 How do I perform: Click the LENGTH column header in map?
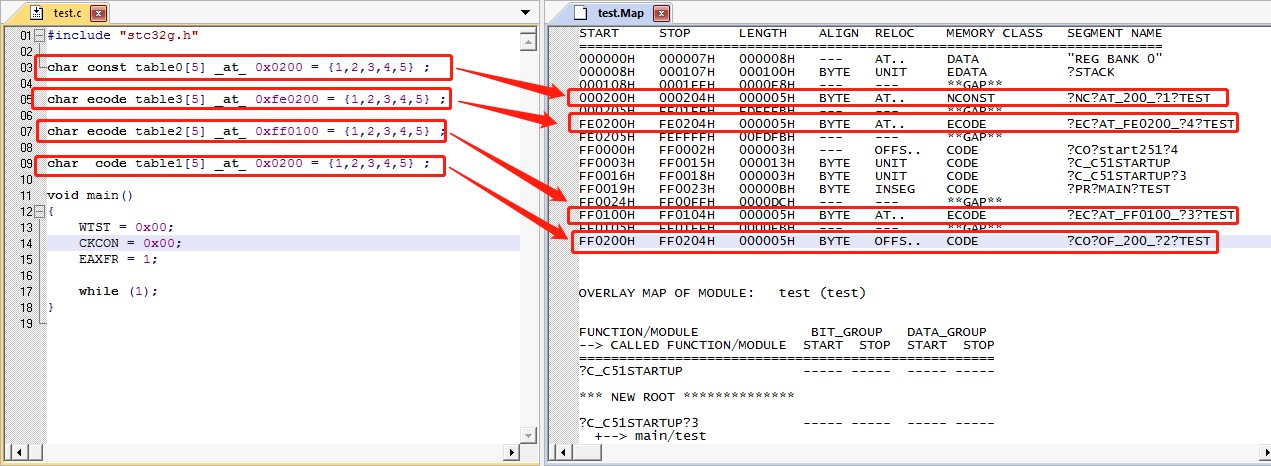click(x=763, y=33)
